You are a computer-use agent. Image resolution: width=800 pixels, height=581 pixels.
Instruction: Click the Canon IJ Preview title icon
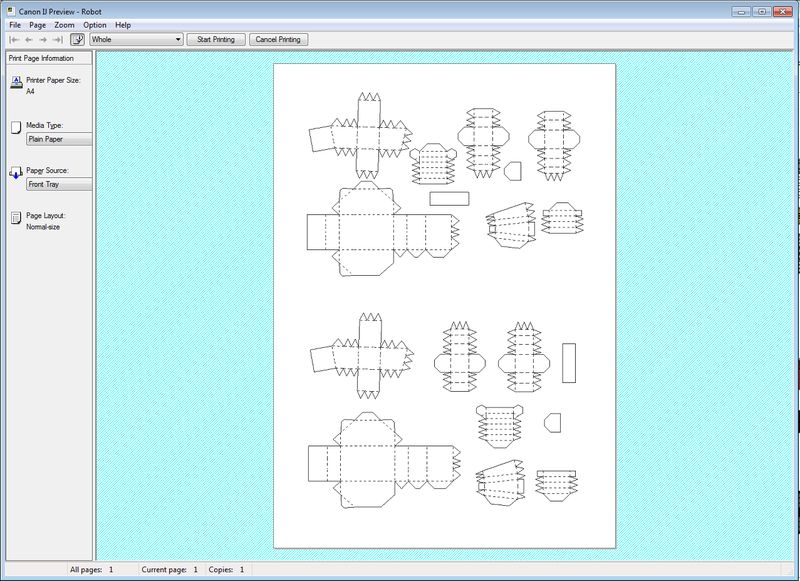11,11
